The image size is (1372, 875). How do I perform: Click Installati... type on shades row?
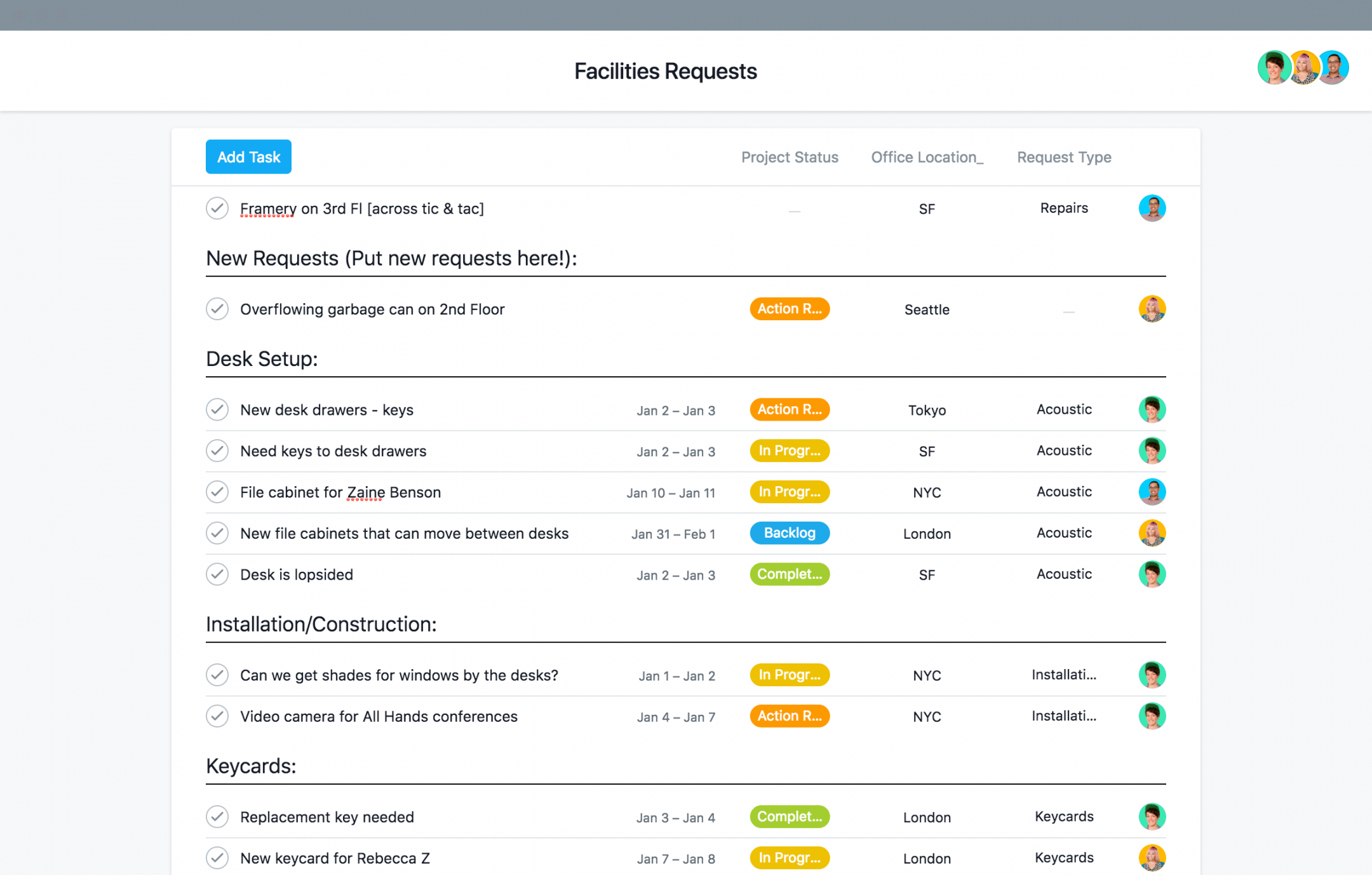[1064, 675]
